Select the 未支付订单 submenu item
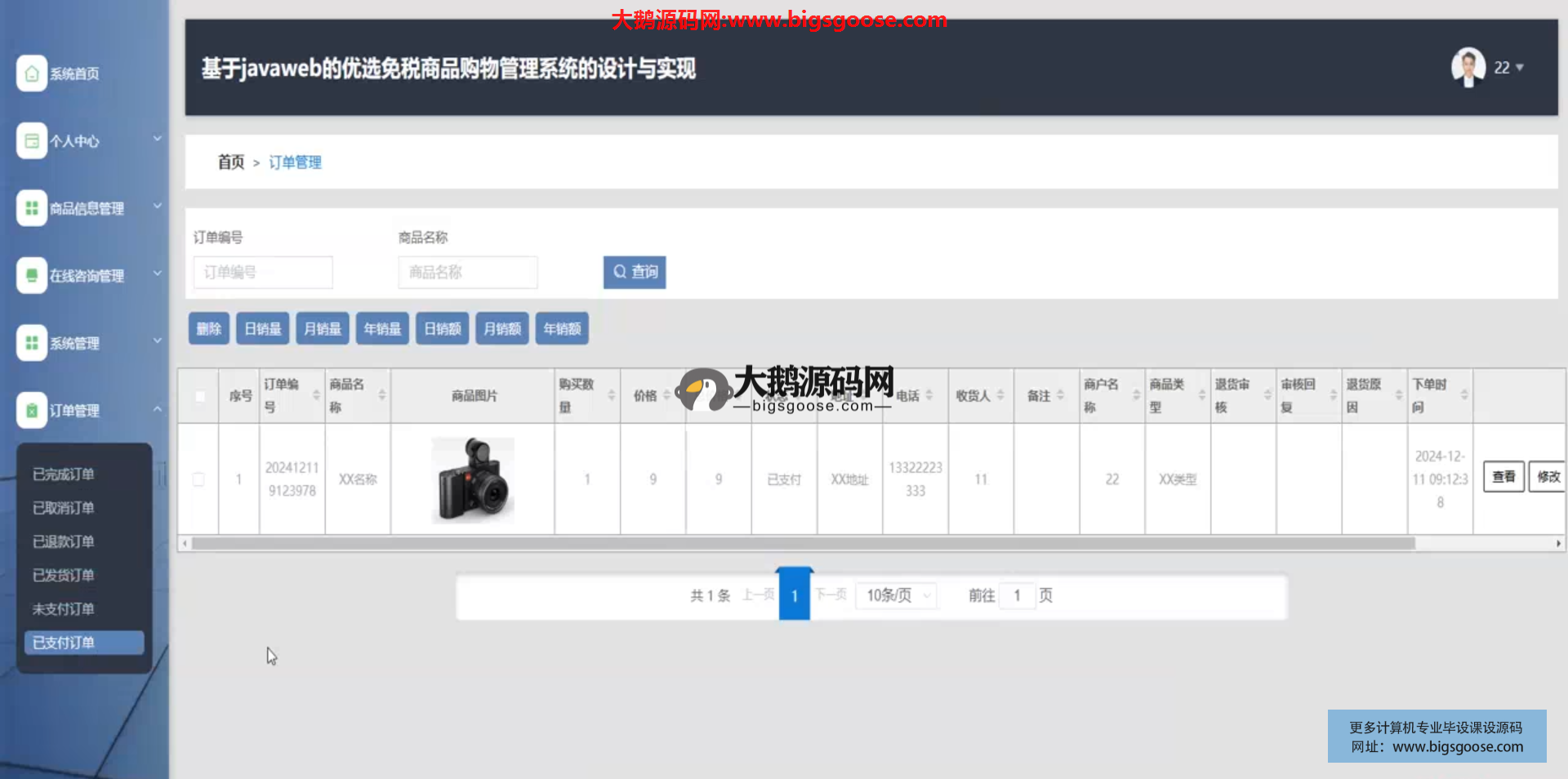This screenshot has width=1568, height=779. pyautogui.click(x=64, y=609)
